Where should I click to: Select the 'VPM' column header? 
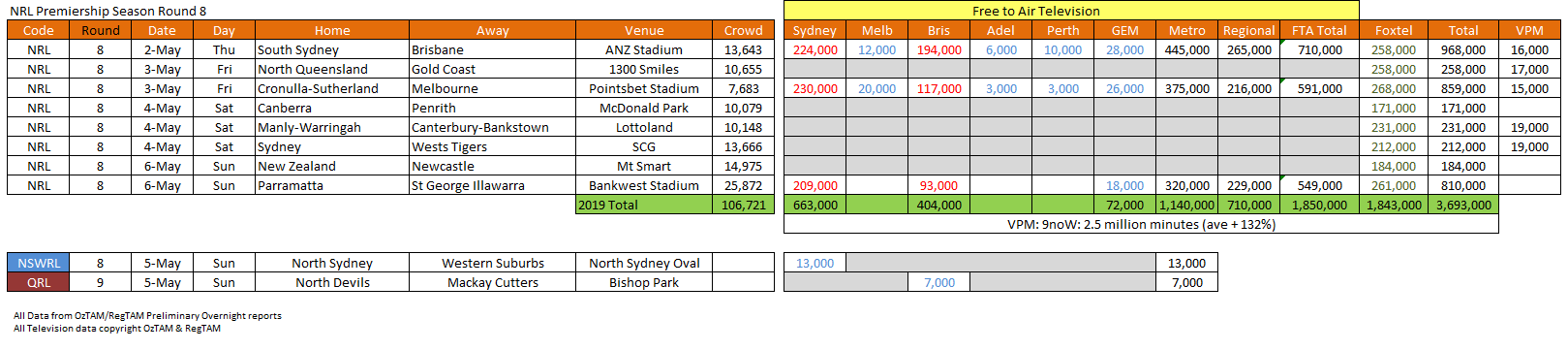pos(1530,30)
